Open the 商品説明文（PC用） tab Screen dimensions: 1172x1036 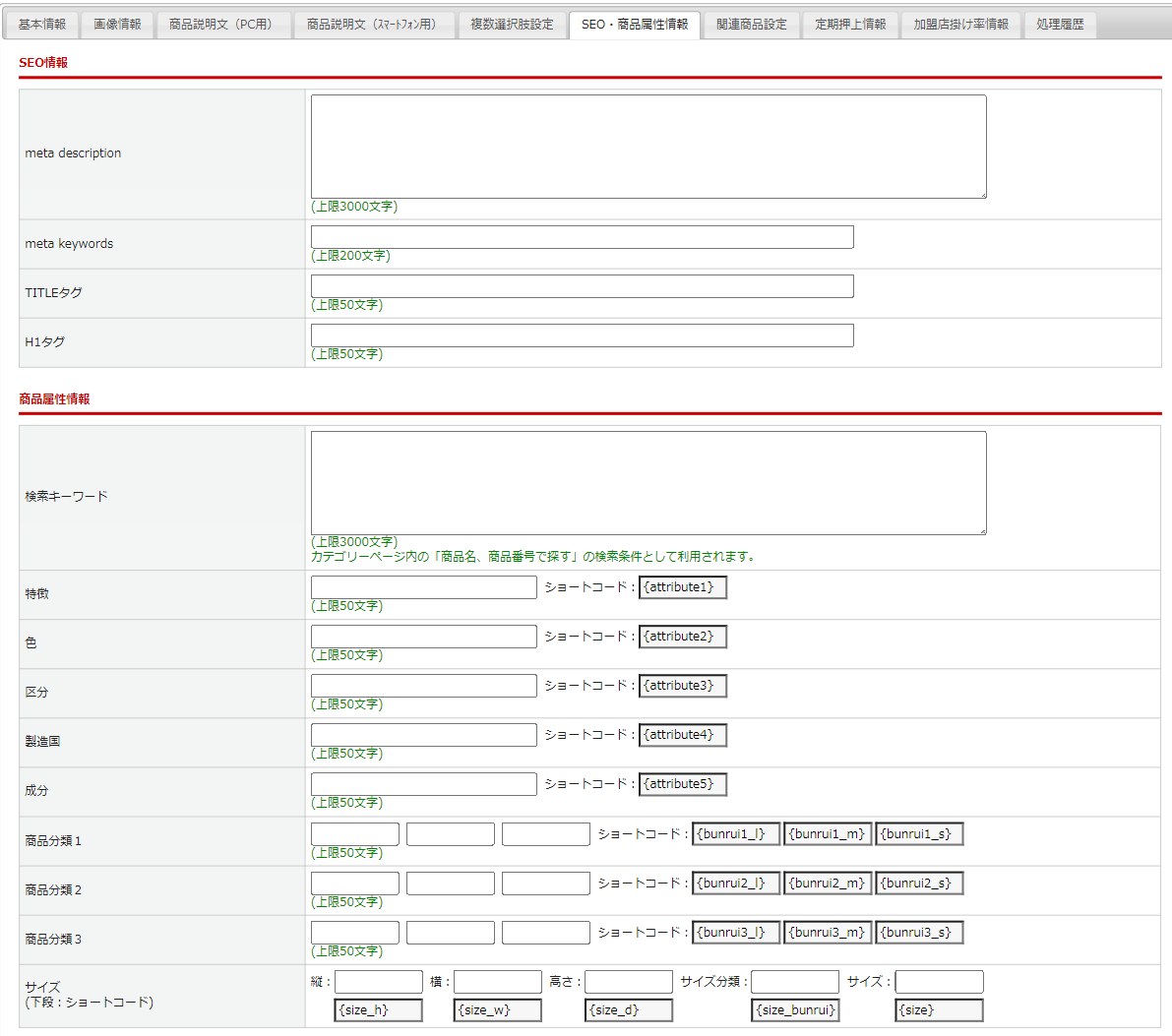223,25
